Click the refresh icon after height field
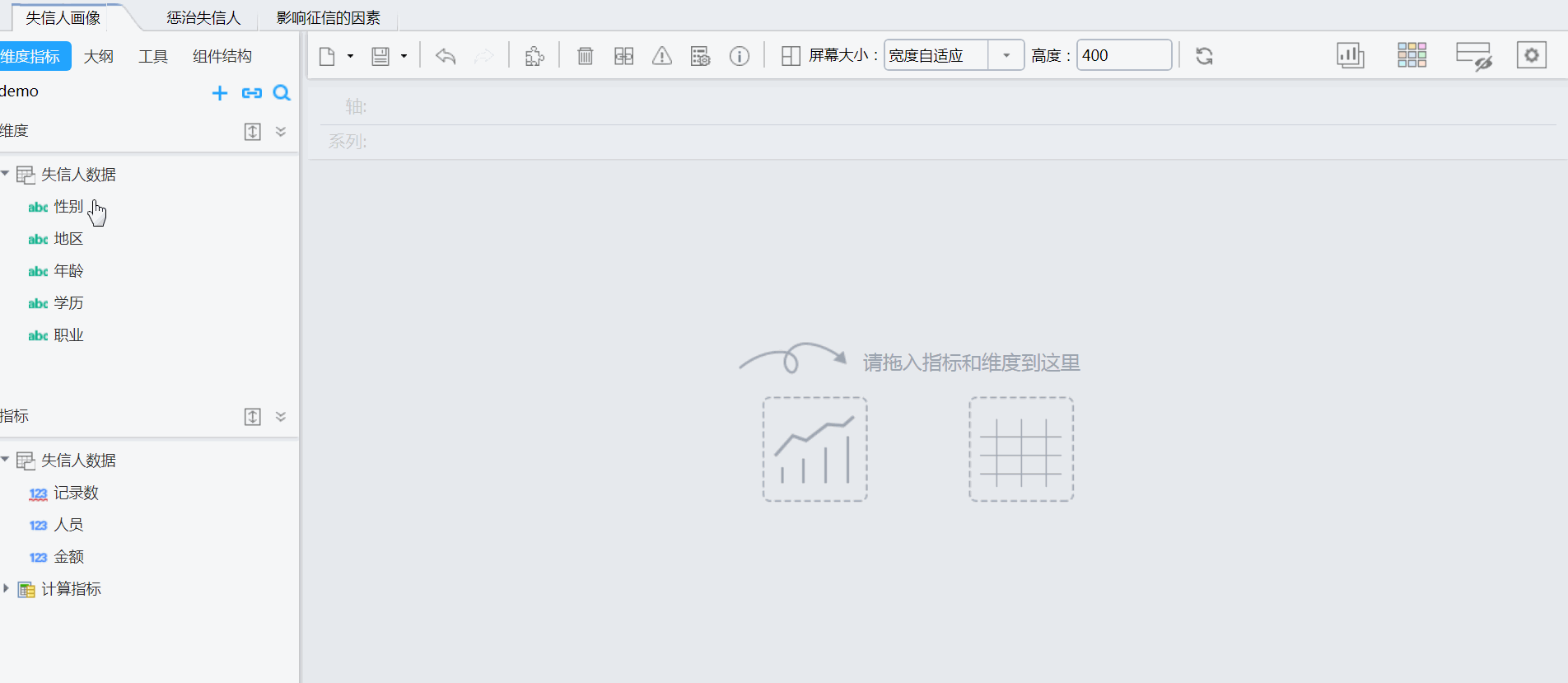The height and width of the screenshot is (683, 1568). [1204, 56]
